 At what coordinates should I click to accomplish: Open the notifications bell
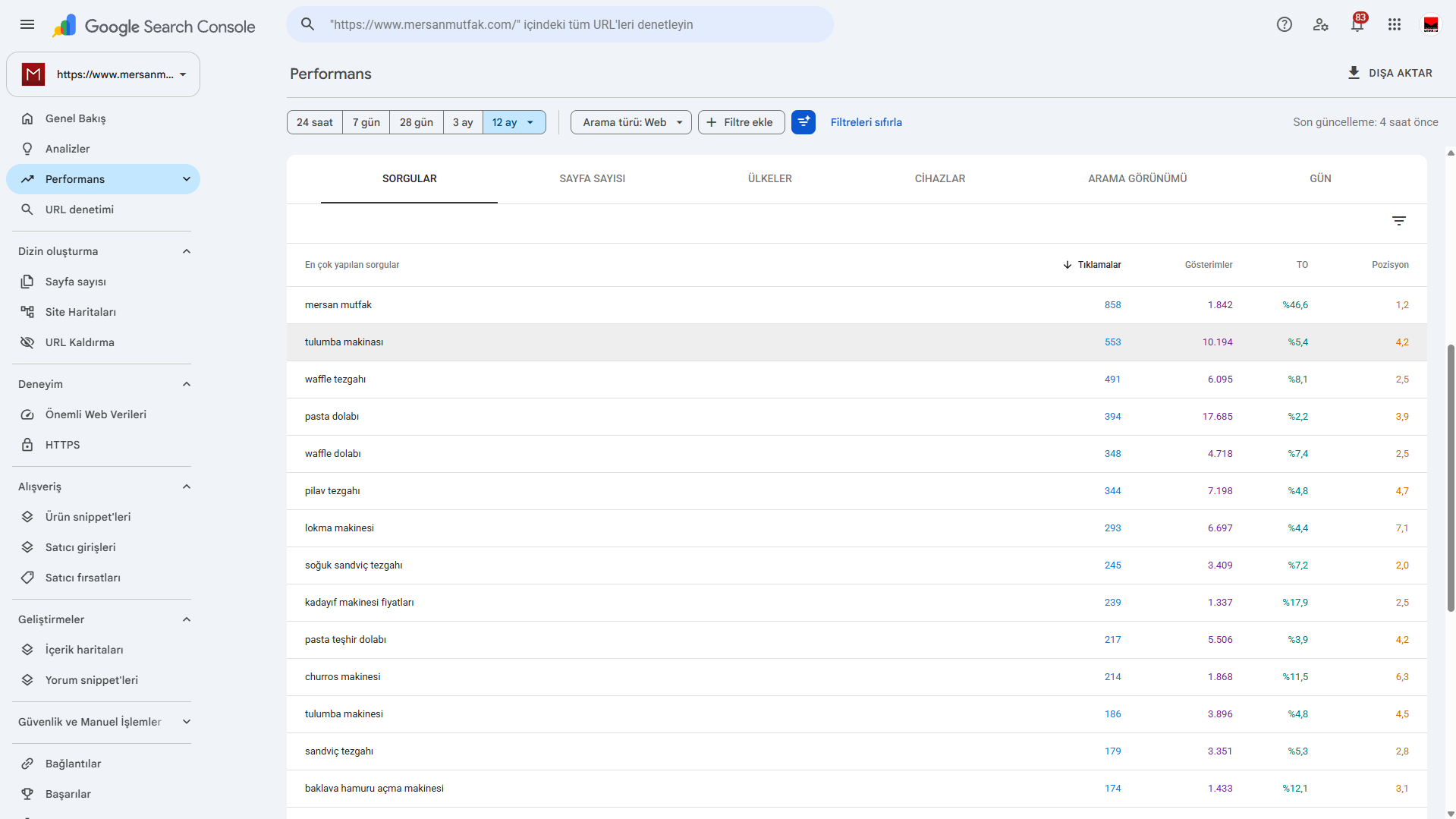point(1357,24)
